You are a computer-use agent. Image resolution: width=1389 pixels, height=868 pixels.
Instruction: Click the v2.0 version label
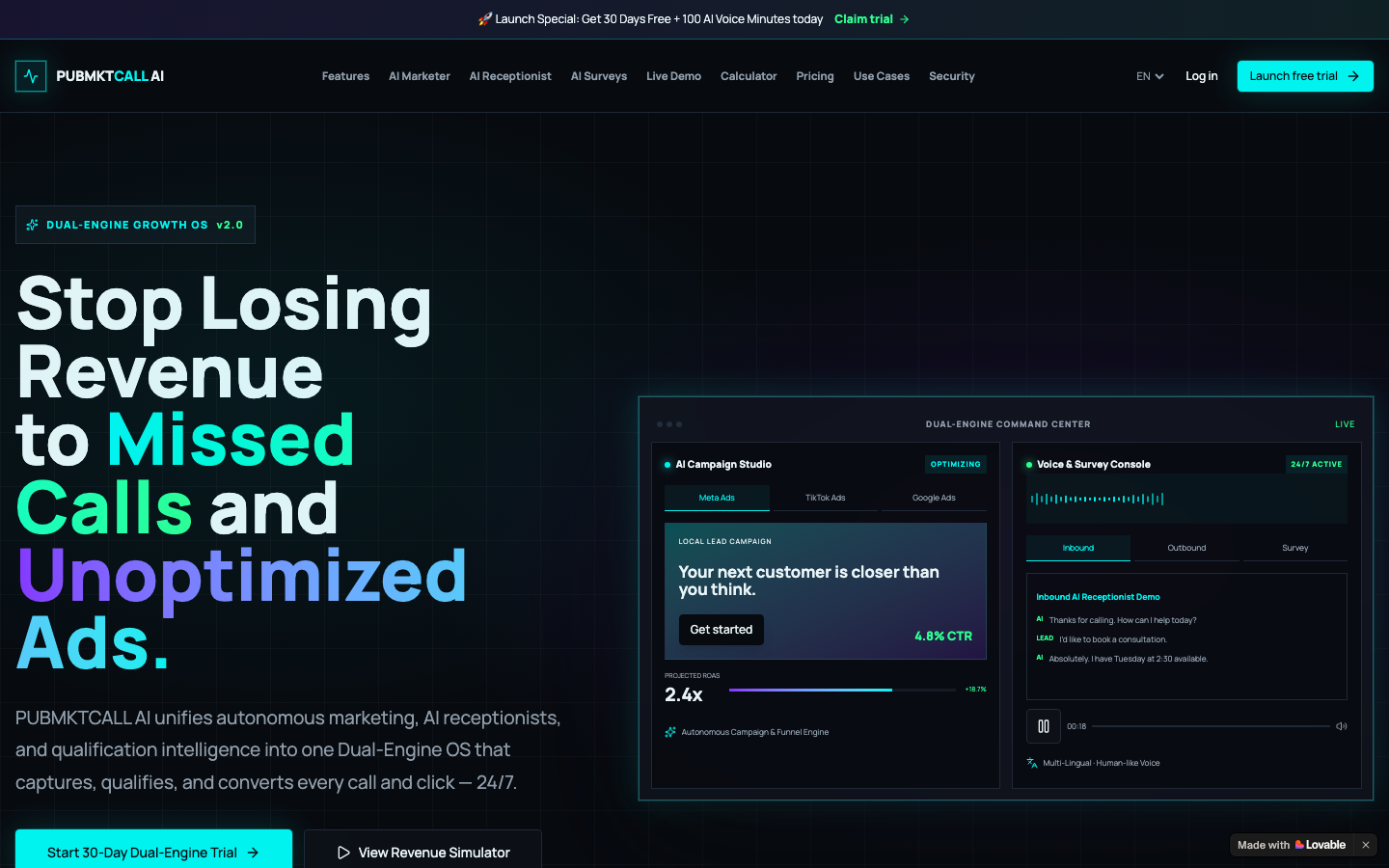(x=230, y=225)
